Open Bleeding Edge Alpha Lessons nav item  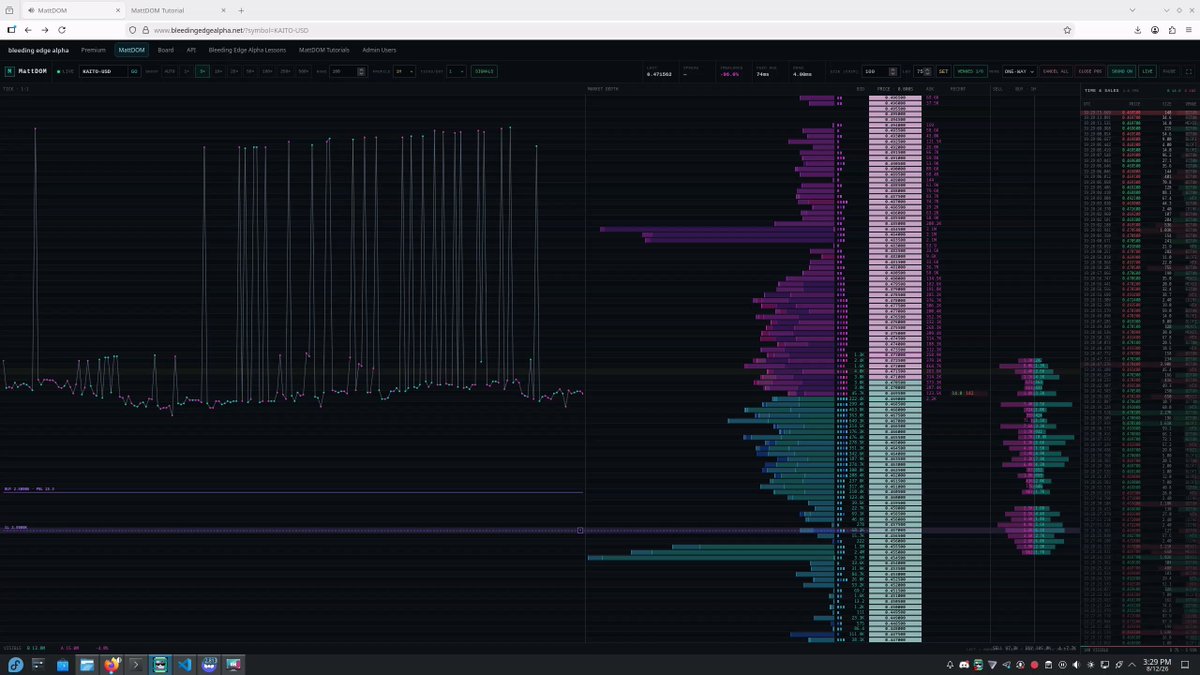(x=247, y=49)
